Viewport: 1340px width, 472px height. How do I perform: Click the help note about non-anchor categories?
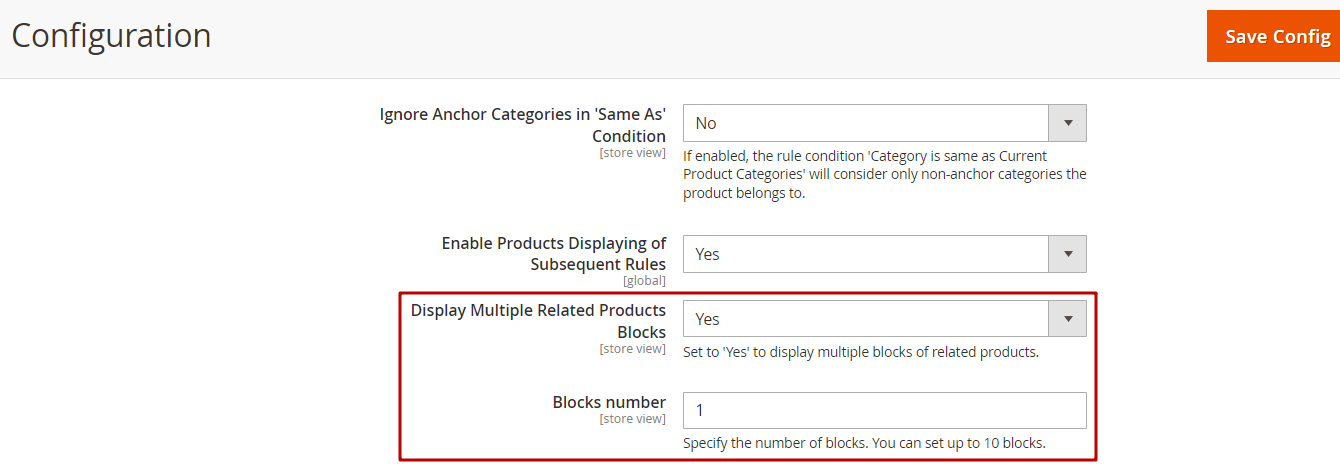coord(884,175)
